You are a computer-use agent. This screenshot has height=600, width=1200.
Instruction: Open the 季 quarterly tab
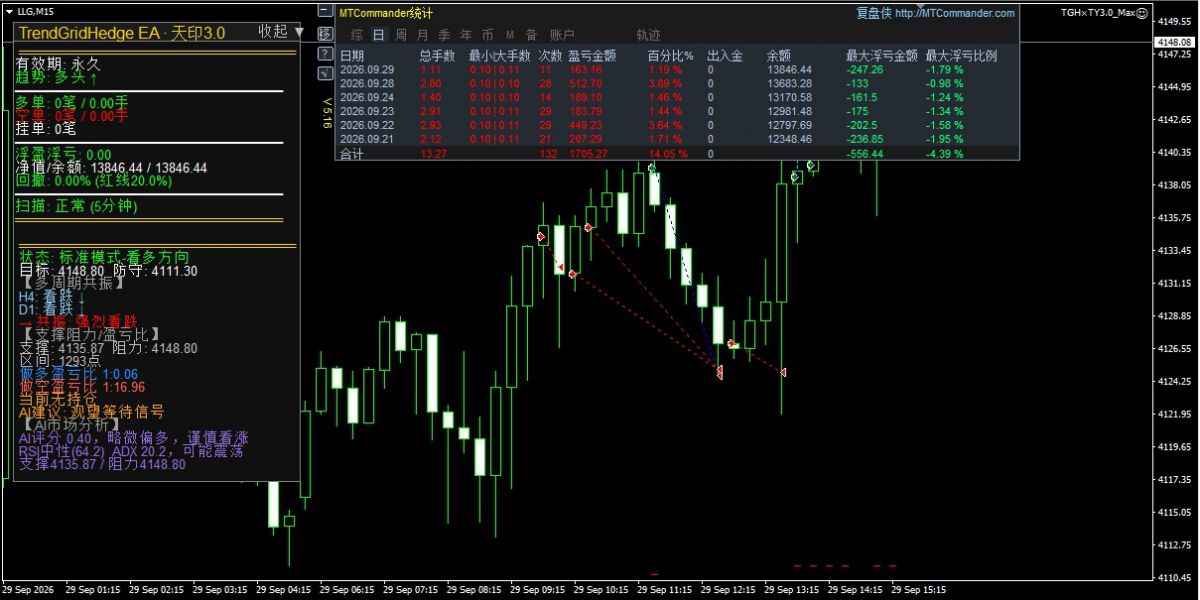point(445,35)
